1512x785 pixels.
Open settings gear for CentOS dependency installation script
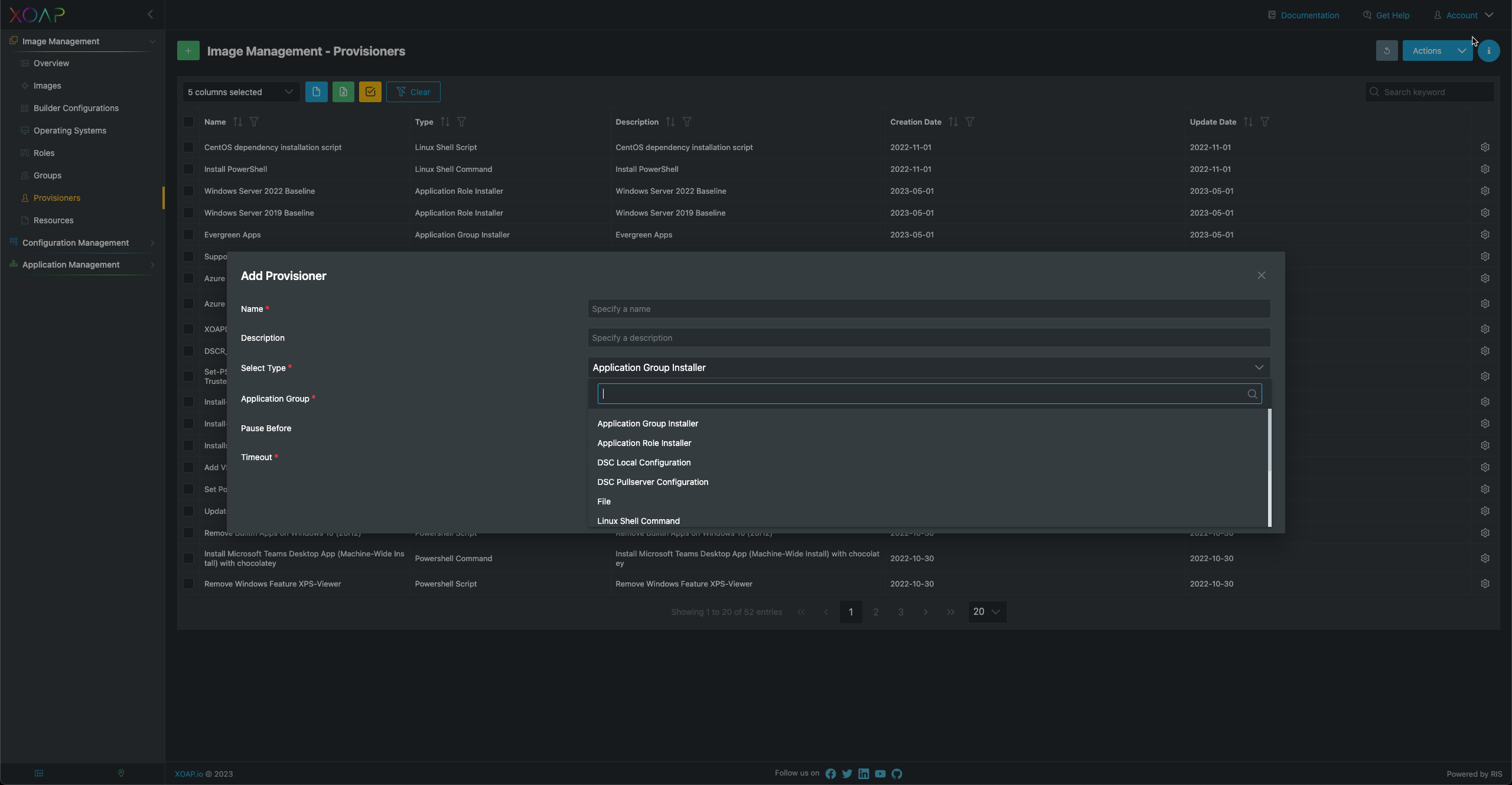1485,147
